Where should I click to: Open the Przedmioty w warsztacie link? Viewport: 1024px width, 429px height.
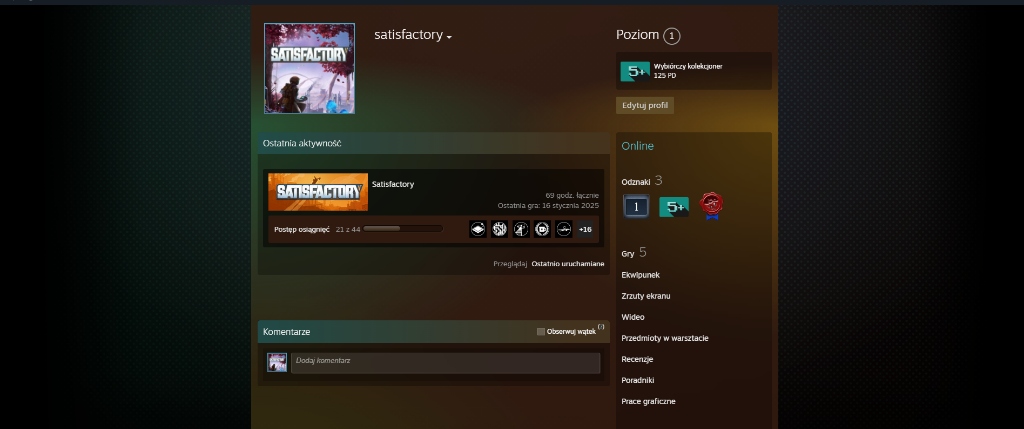(x=665, y=338)
